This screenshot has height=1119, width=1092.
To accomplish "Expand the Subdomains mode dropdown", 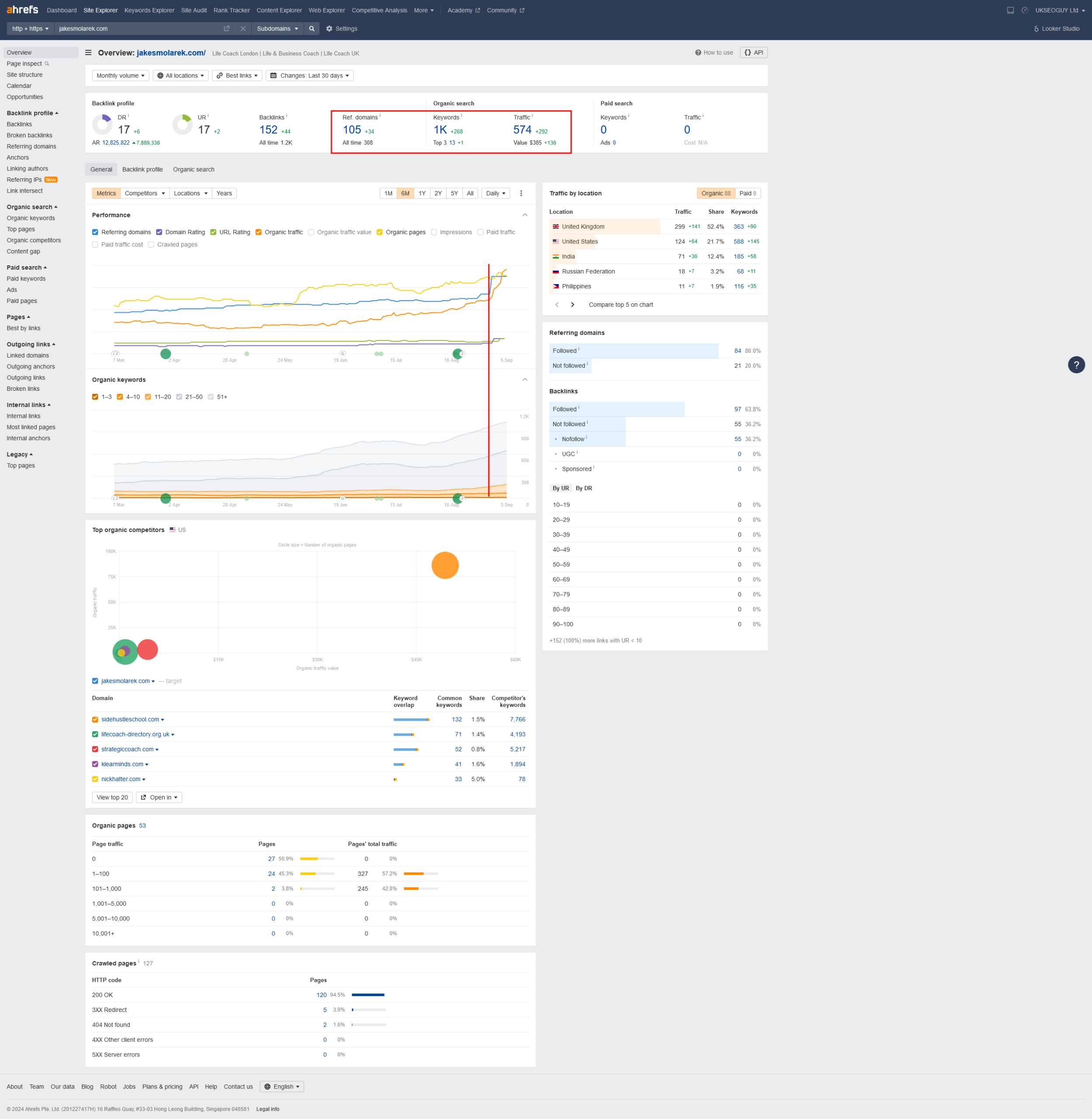I will pyautogui.click(x=277, y=29).
